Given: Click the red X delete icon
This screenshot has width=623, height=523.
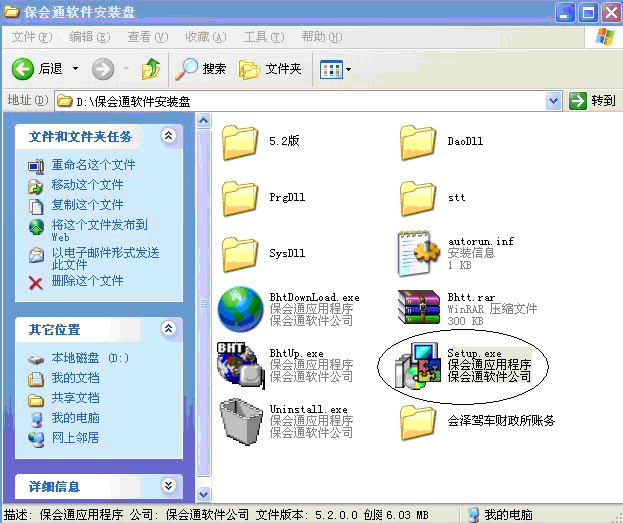Looking at the screenshot, I should coord(36,283).
